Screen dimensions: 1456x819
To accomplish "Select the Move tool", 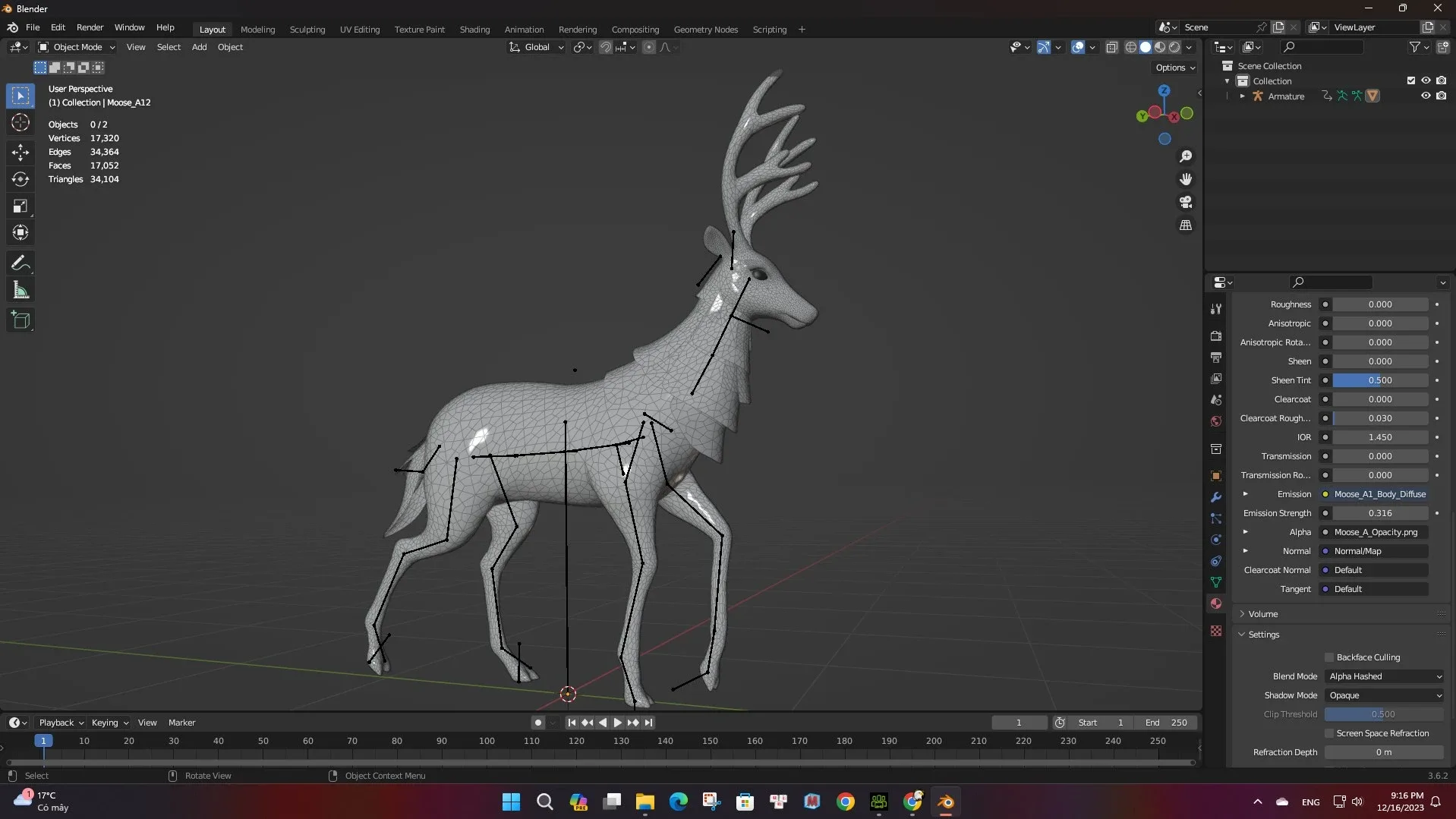I will (x=20, y=152).
